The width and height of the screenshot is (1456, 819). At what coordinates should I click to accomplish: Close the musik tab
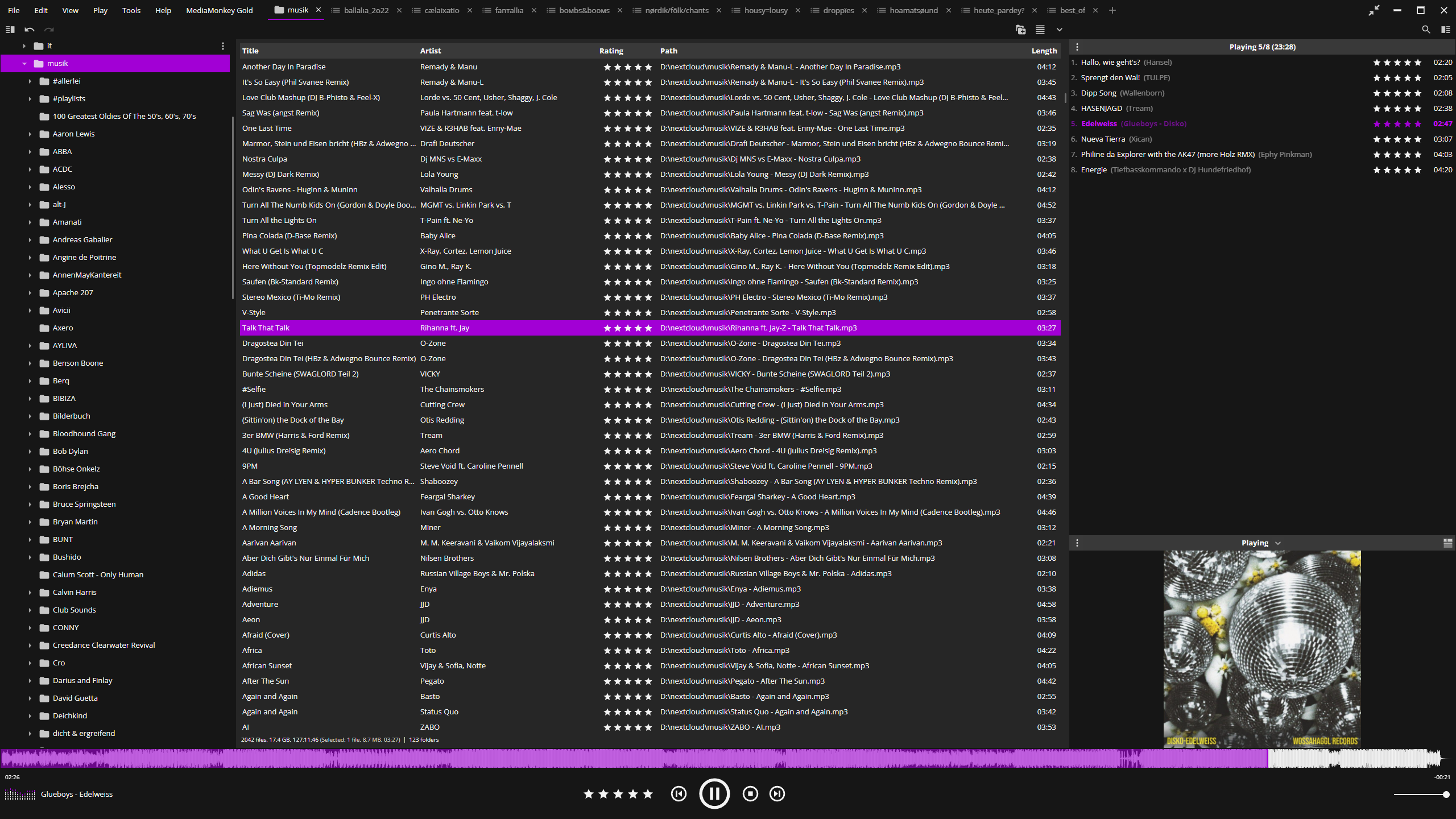318,10
